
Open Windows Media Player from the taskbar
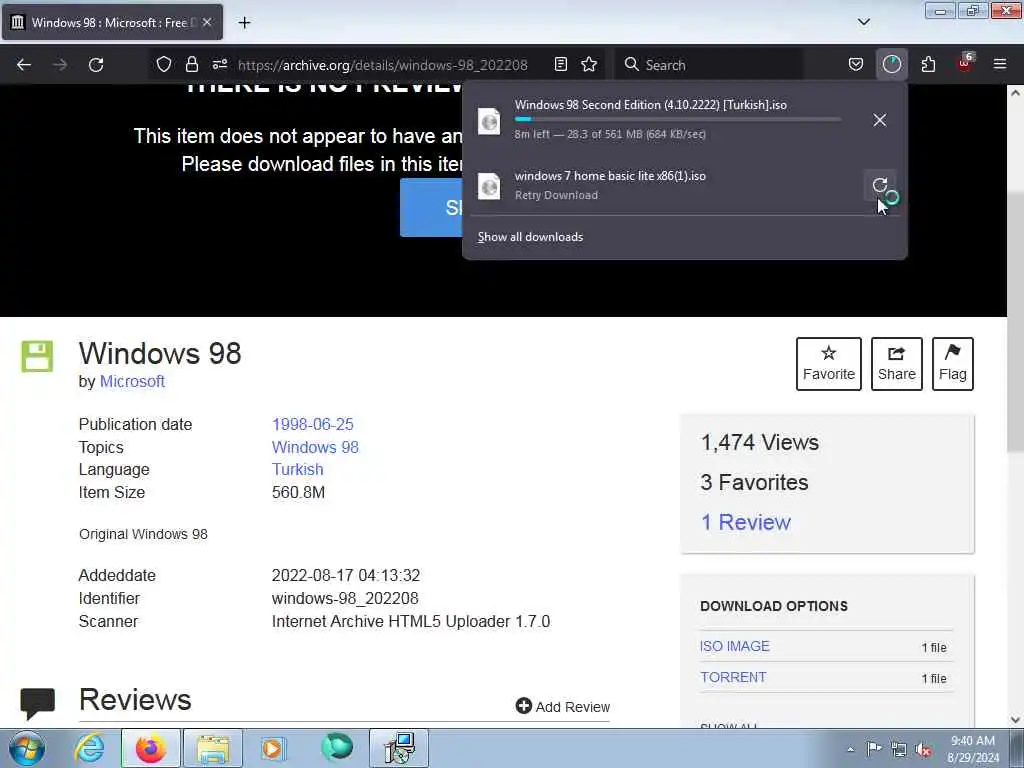pyautogui.click(x=273, y=748)
